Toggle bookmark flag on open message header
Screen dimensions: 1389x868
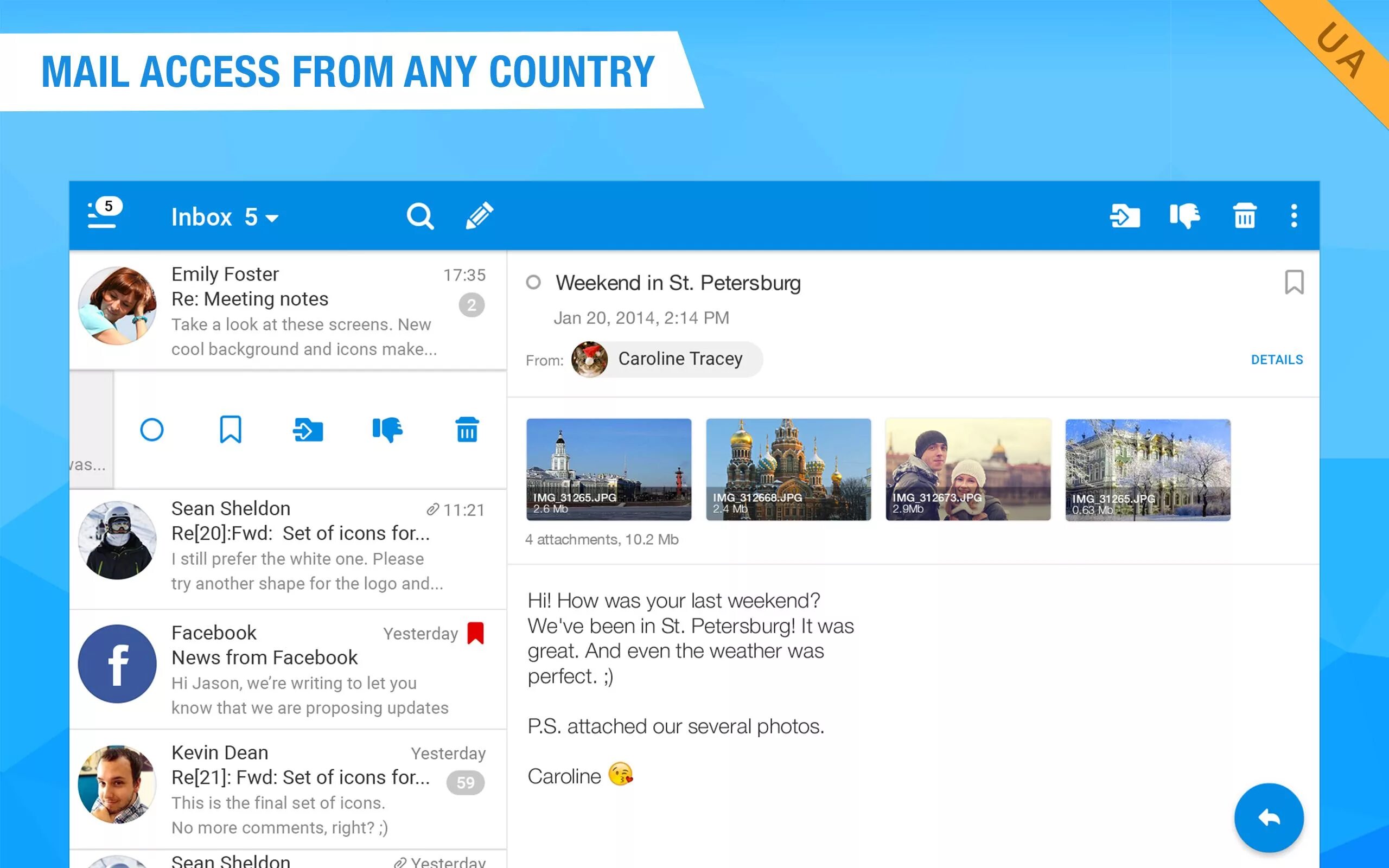(x=1294, y=282)
